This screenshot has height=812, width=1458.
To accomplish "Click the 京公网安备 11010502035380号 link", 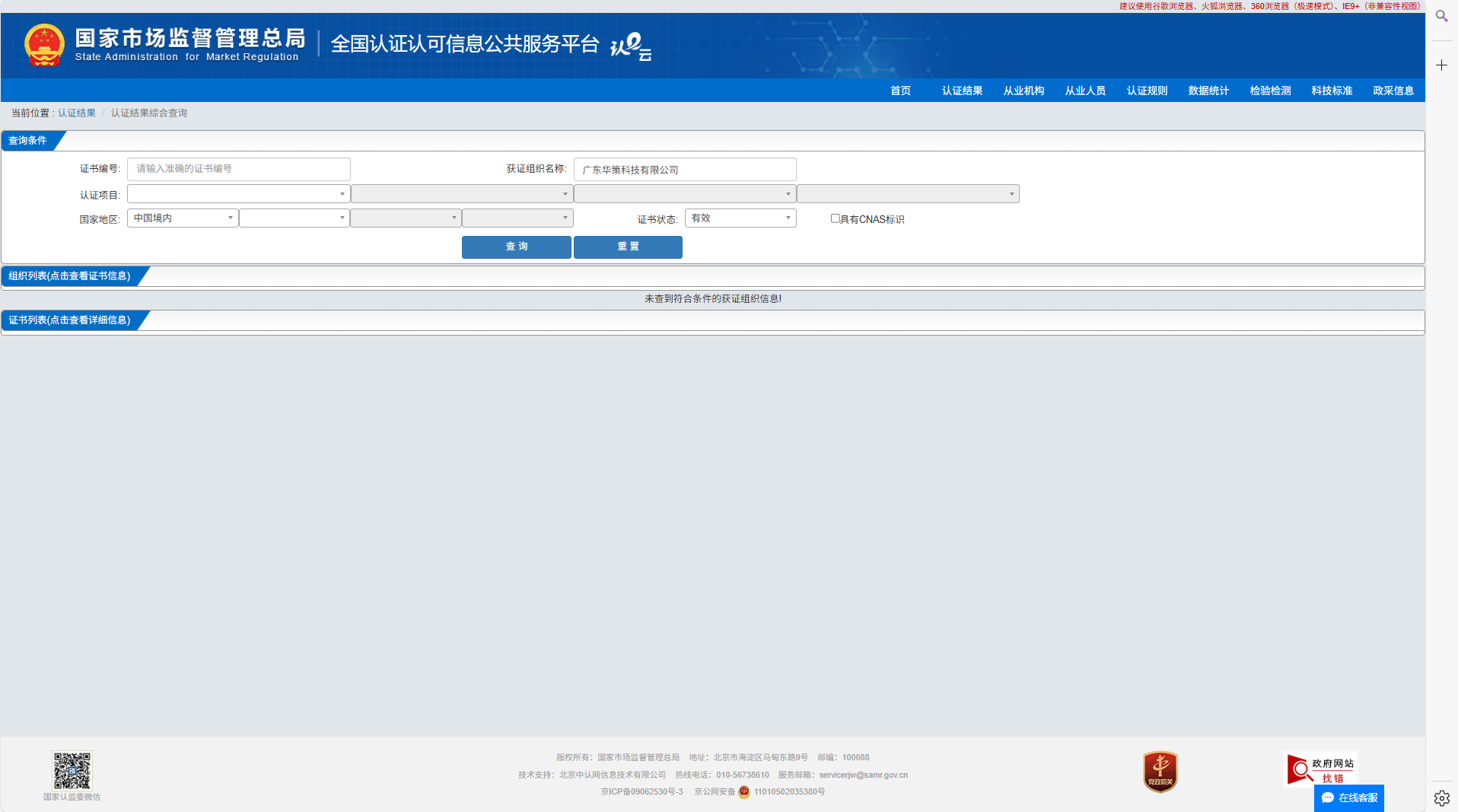I will (759, 792).
